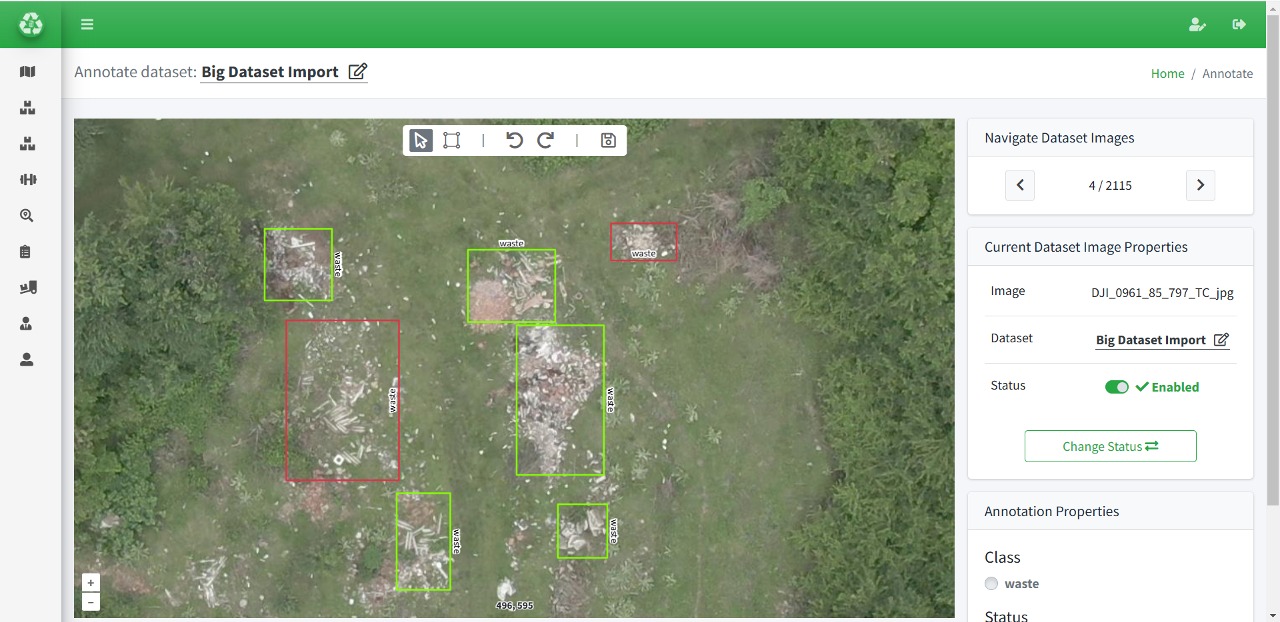Image resolution: width=1280 pixels, height=622 pixels.
Task: Open the magnifier location search sidebar icon
Action: pos(27,216)
